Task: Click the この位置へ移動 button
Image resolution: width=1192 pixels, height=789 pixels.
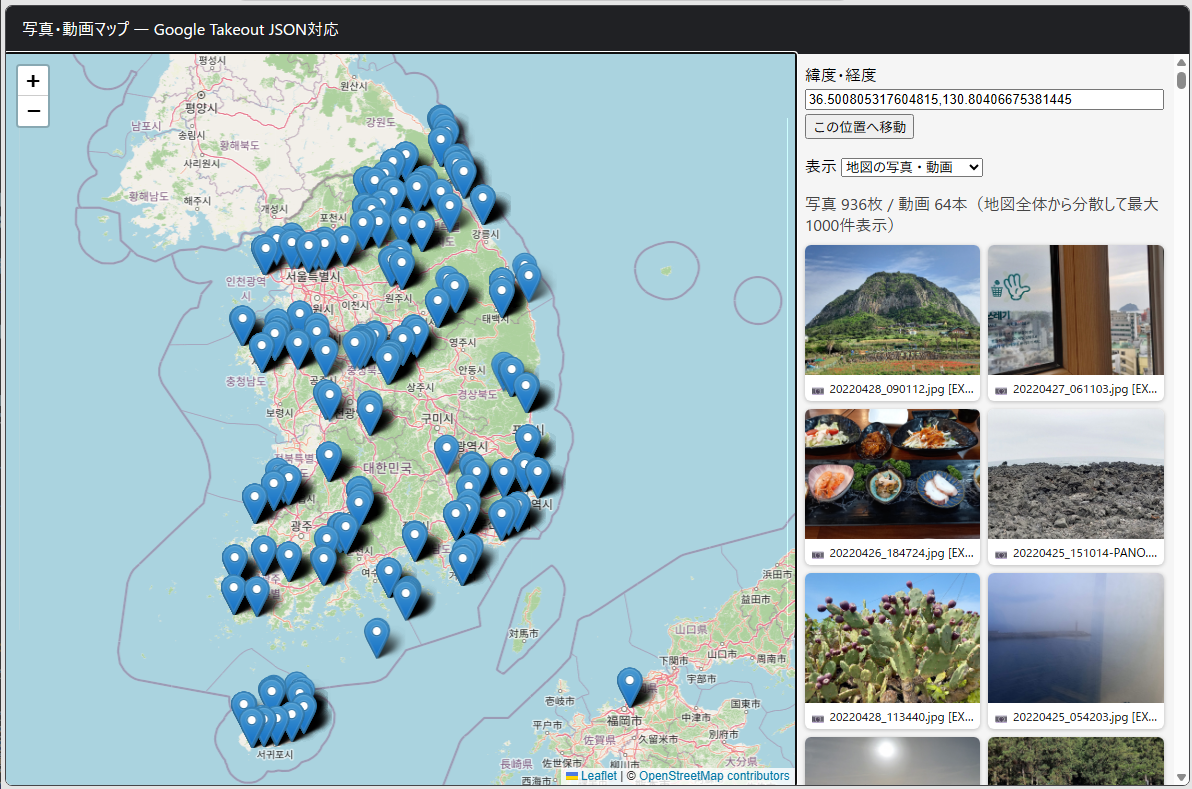Action: coord(859,127)
